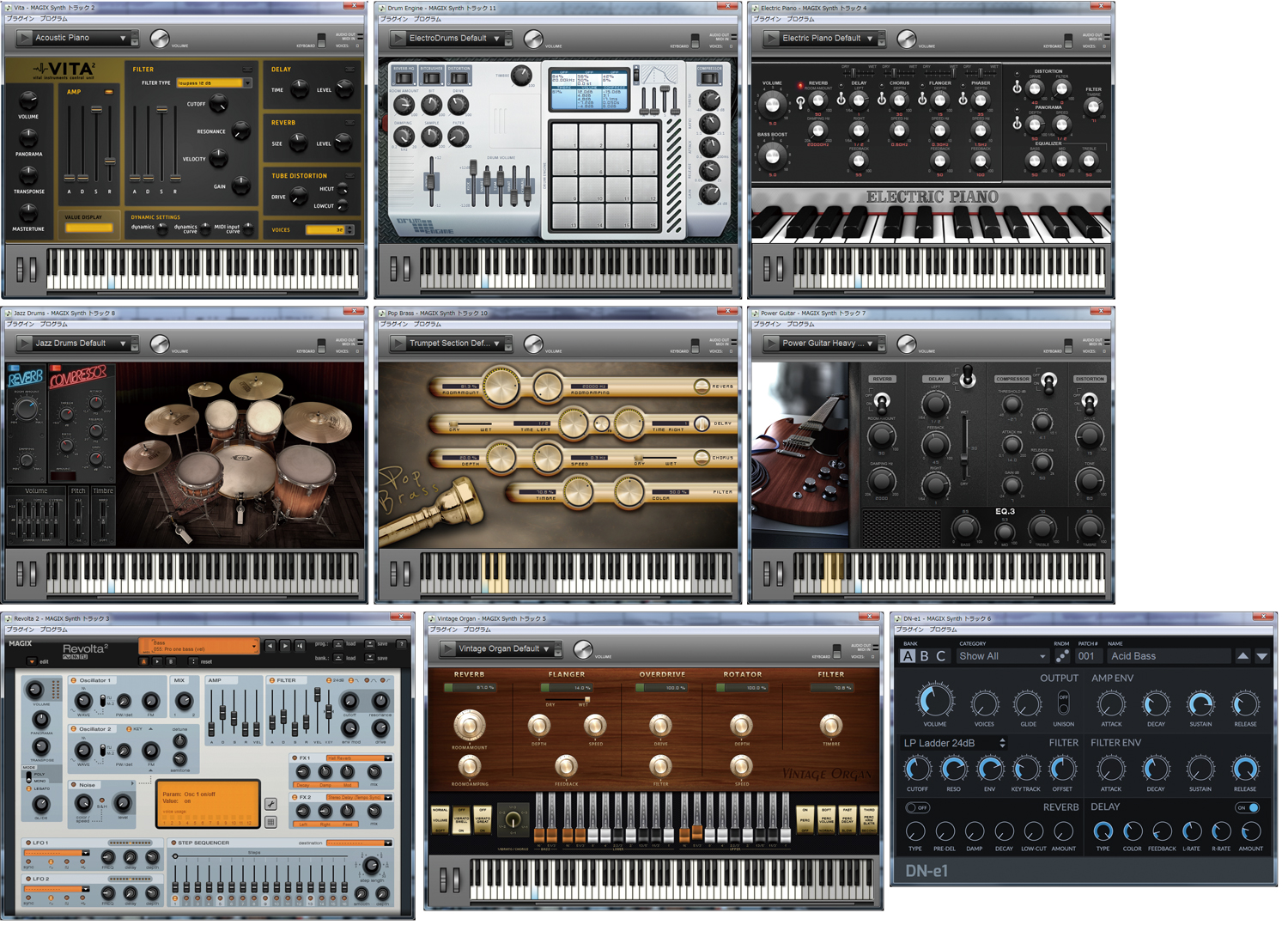Click the Vita VOLUME knob

click(x=28, y=102)
